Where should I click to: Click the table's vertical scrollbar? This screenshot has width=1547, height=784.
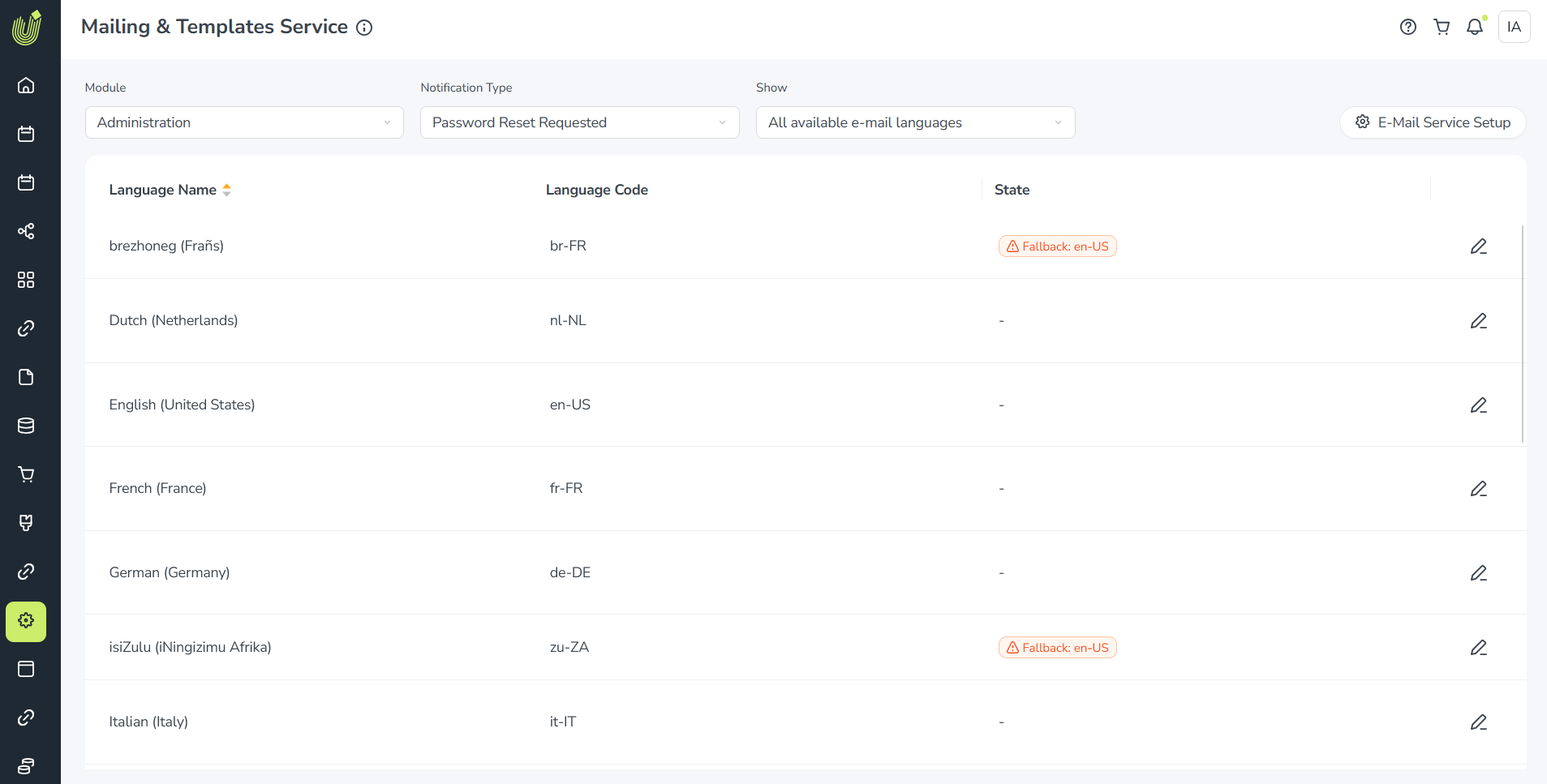click(x=1523, y=333)
